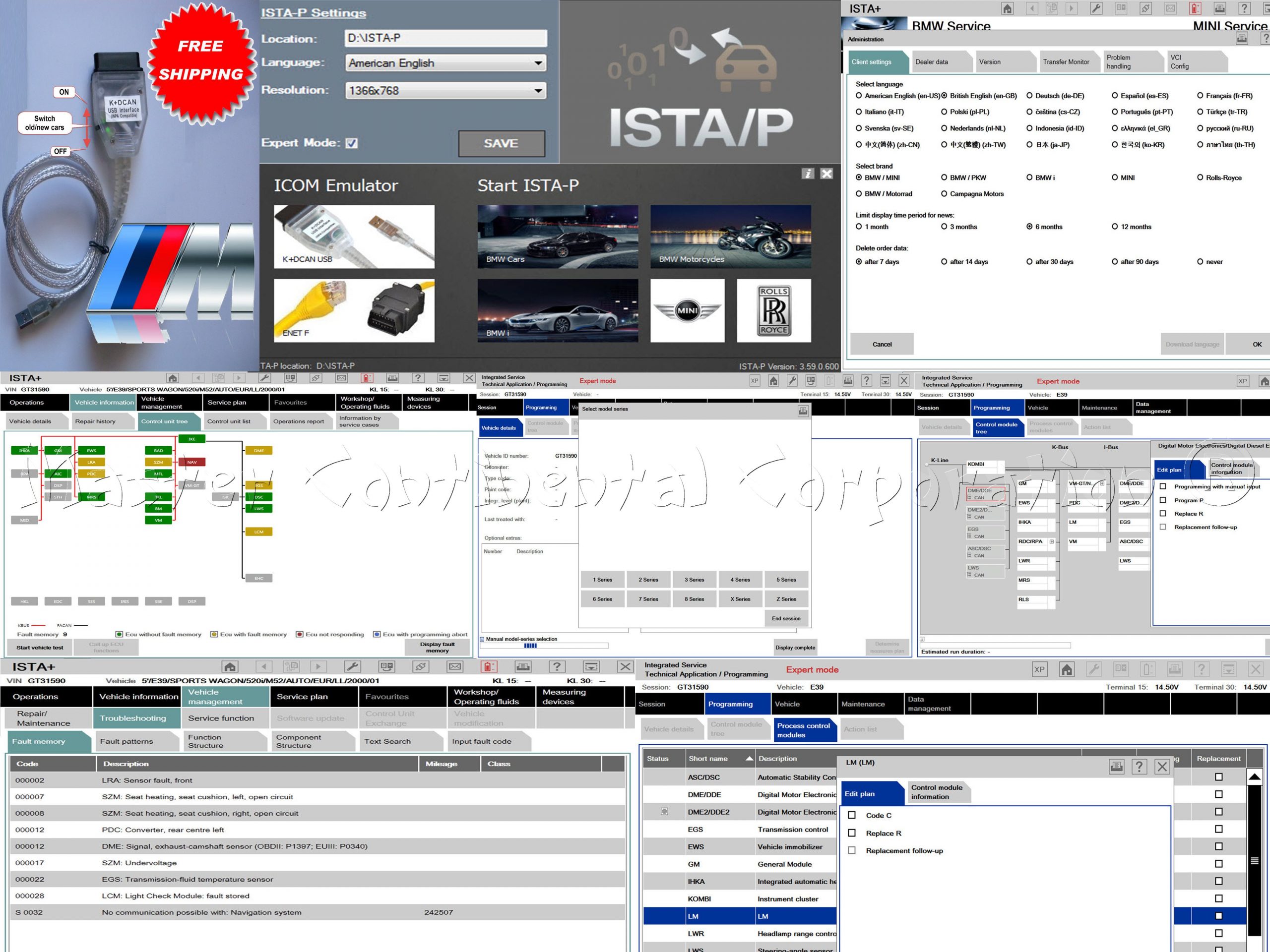This screenshot has height=952, width=1270.
Task: Click the Display fault memory button
Action: pyautogui.click(x=438, y=647)
